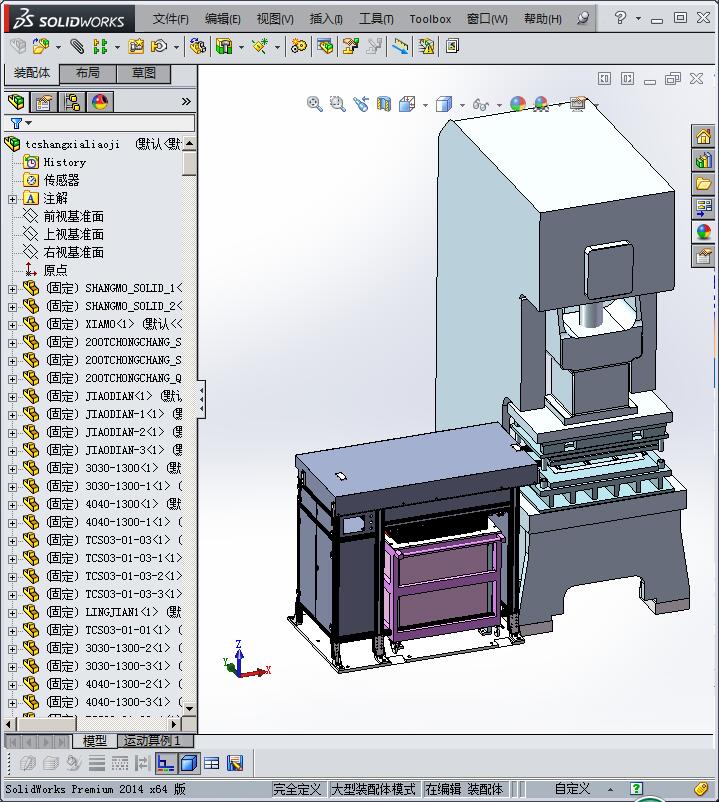The image size is (719, 802).
Task: Click the Insert Components toolbar icon
Action: tap(41, 47)
